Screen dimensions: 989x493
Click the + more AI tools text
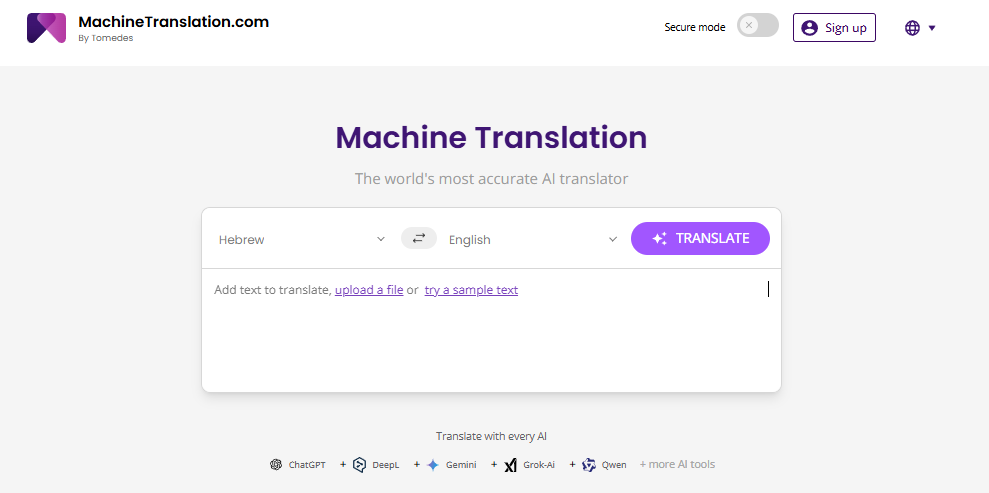pos(677,465)
